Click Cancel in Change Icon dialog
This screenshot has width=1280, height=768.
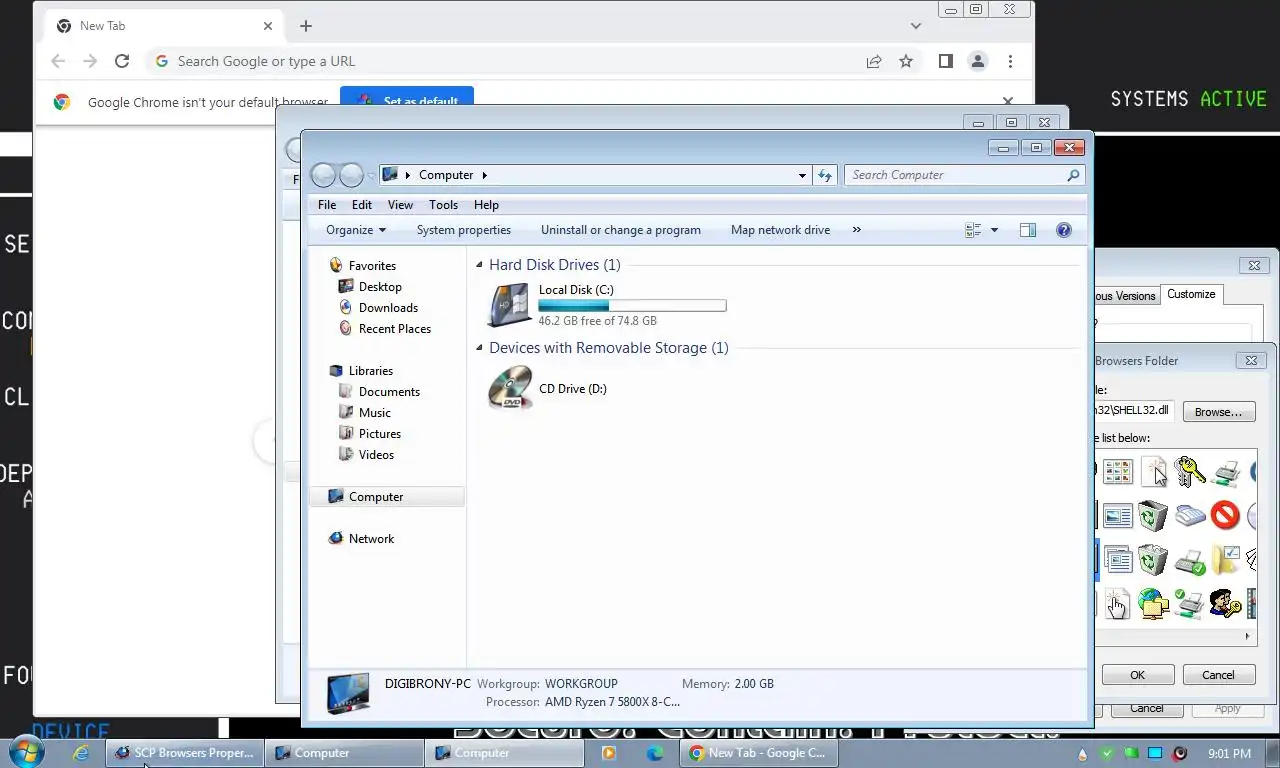tap(1218, 675)
